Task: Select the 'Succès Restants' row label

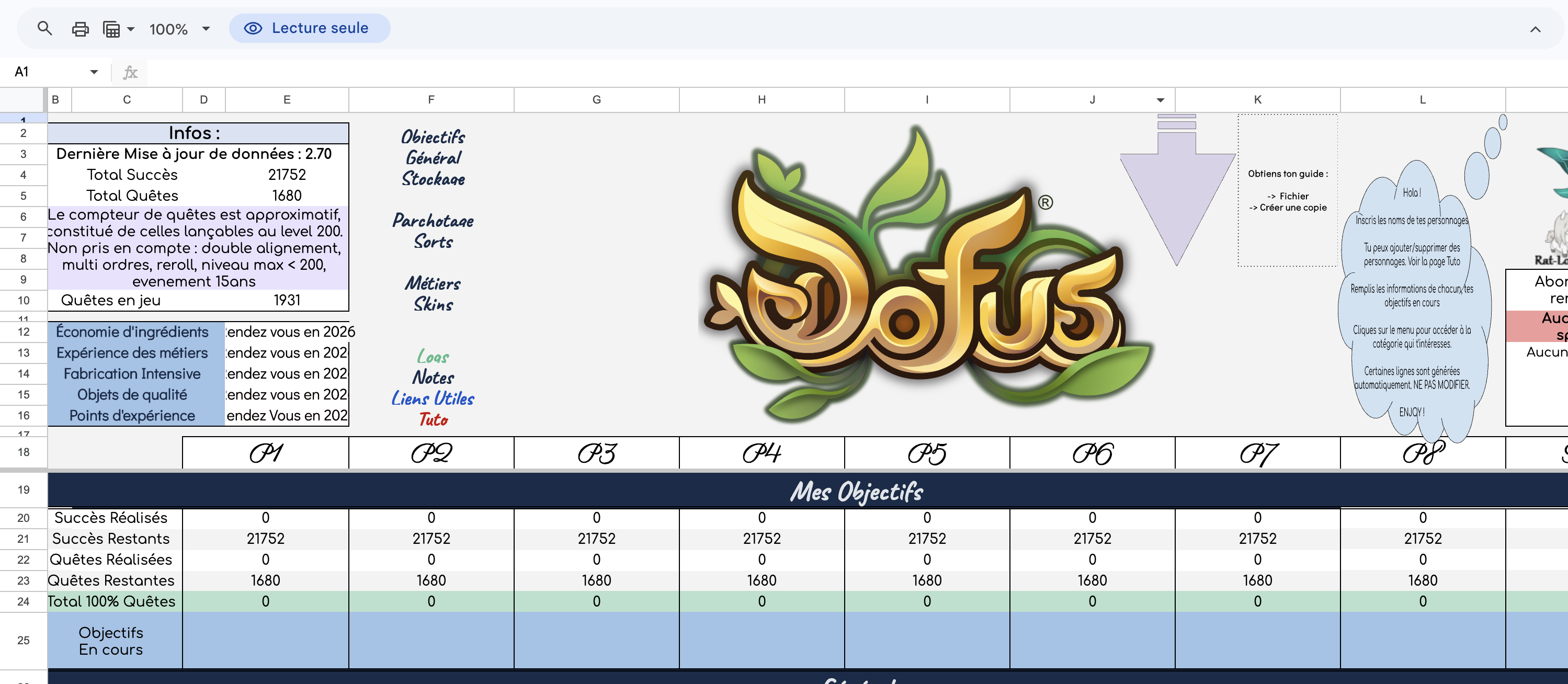Action: click(115, 539)
